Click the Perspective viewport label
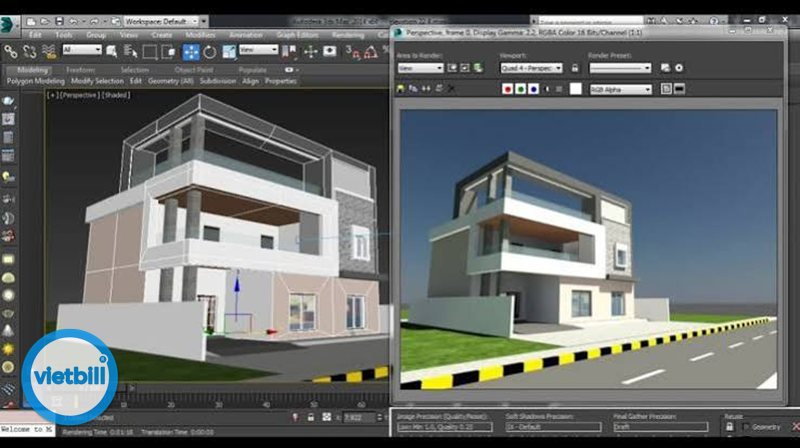The height and width of the screenshot is (448, 800). 79,95
